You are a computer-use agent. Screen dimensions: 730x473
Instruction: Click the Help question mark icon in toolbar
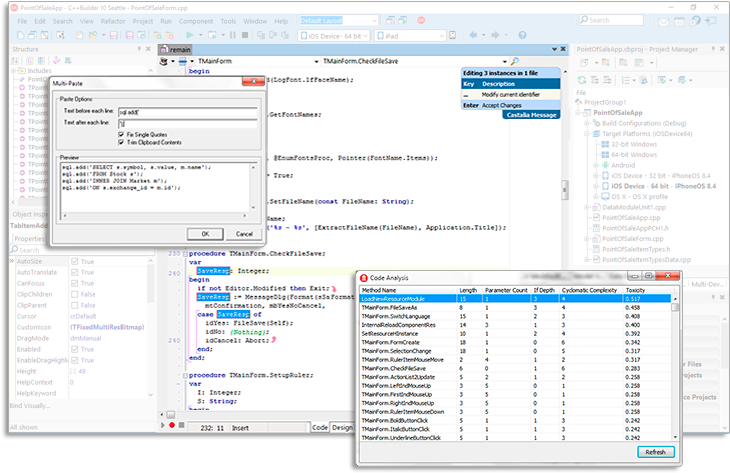click(522, 35)
